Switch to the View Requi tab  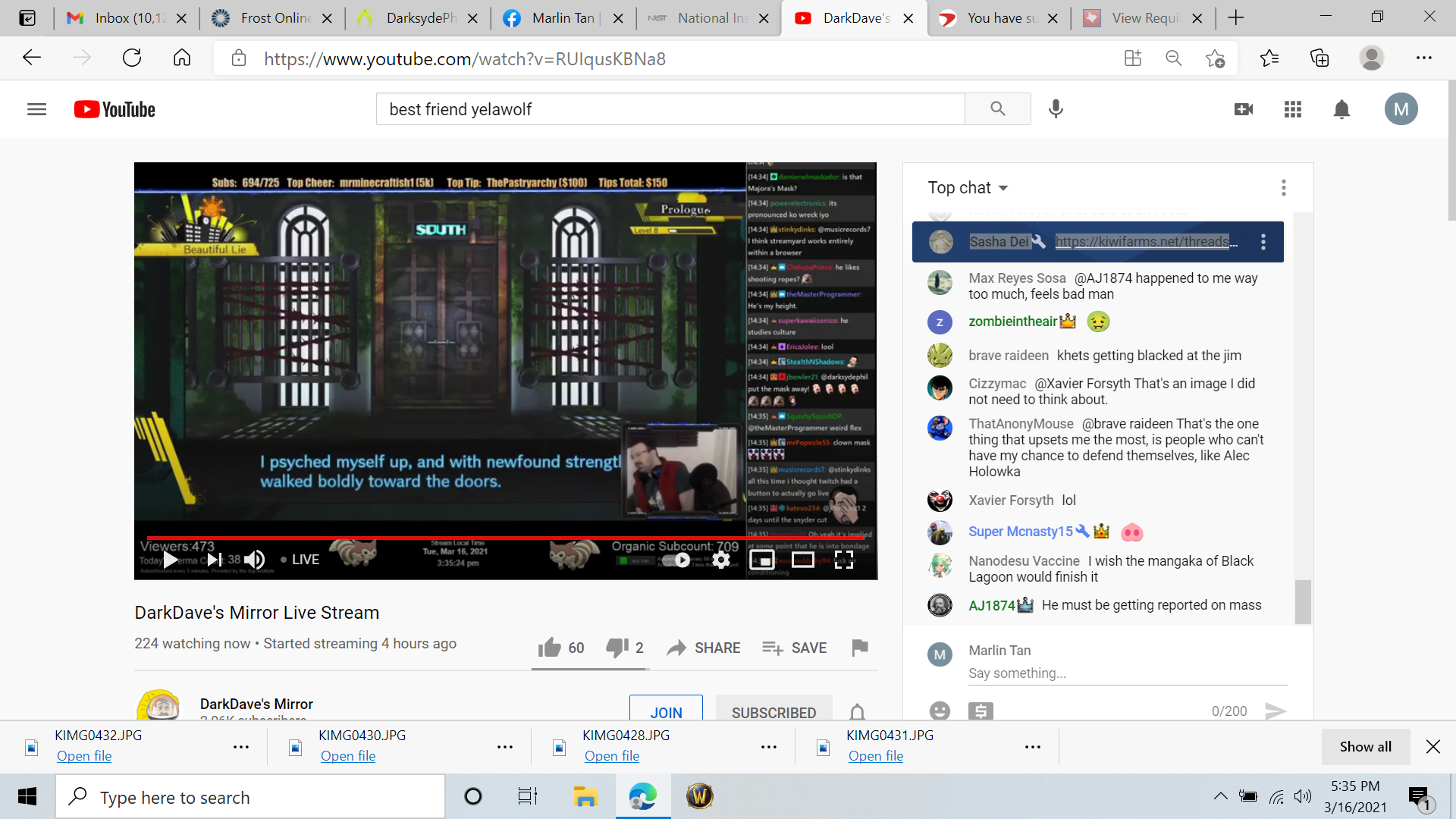(1143, 18)
